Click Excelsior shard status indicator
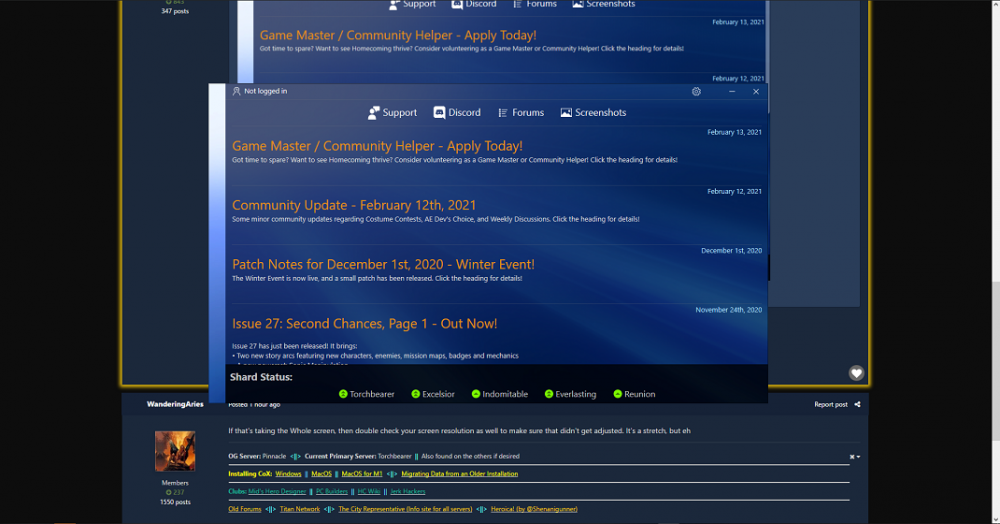Viewport: 1000px width, 524px height. [x=416, y=394]
